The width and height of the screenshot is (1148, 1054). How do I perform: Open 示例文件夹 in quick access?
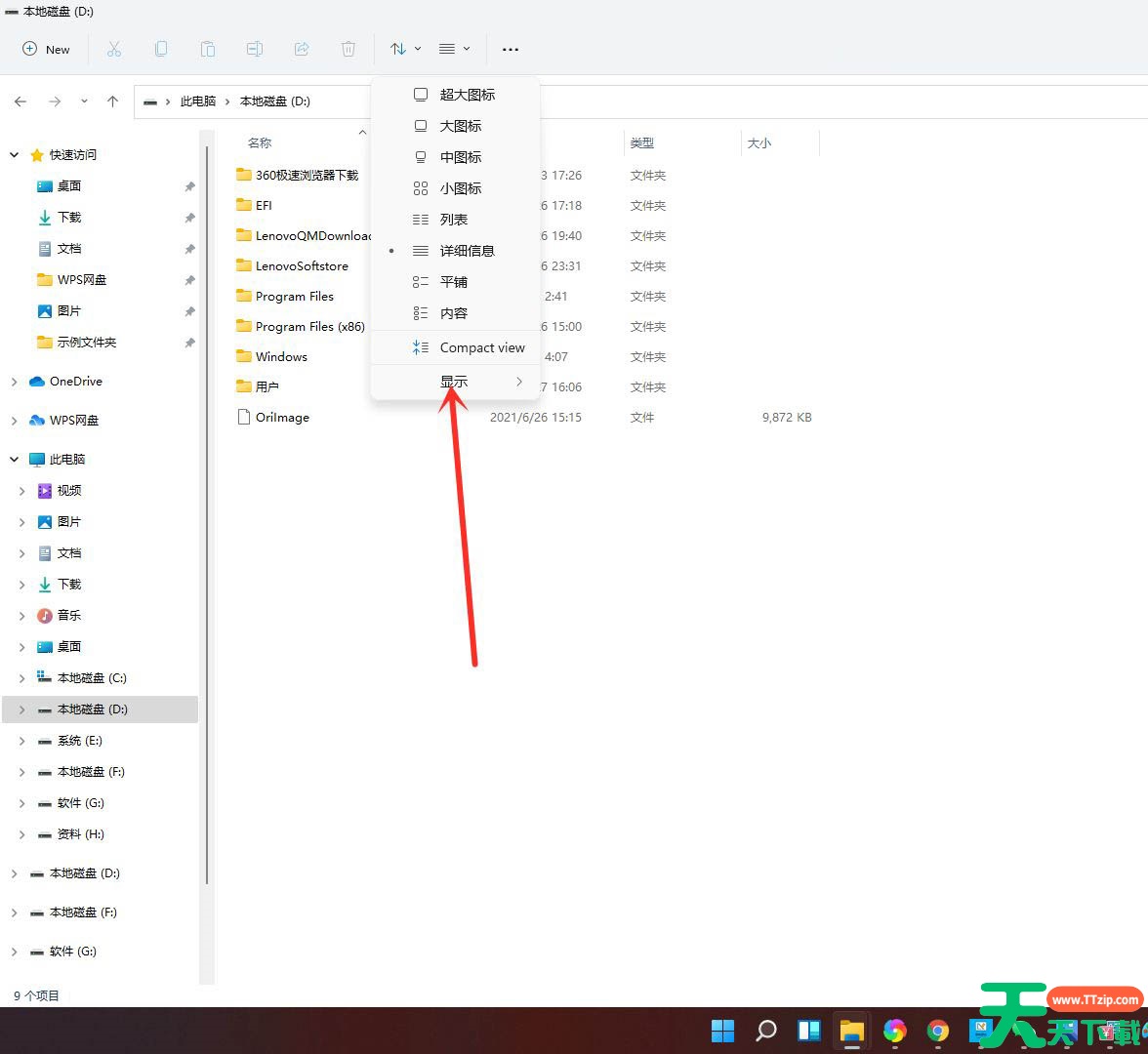click(76, 343)
